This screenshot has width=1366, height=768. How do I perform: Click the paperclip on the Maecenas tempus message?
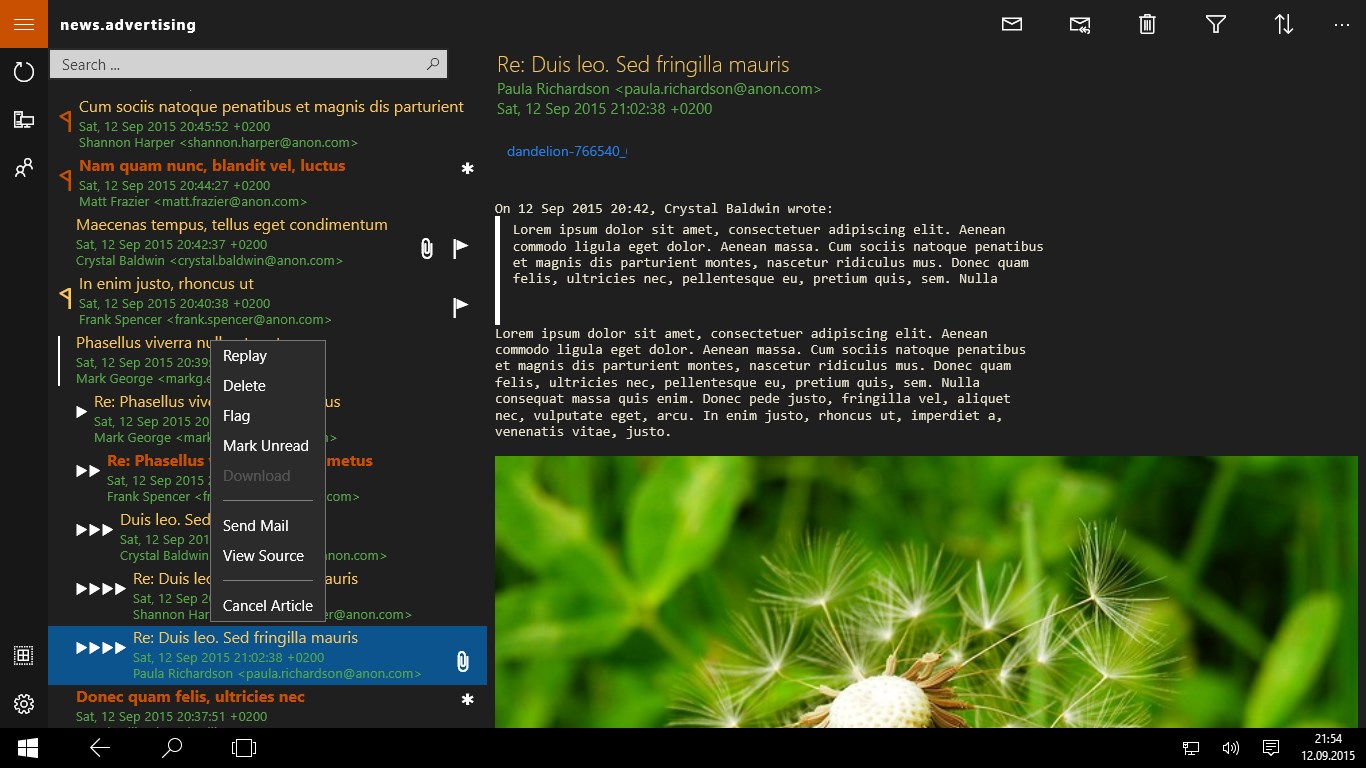426,248
